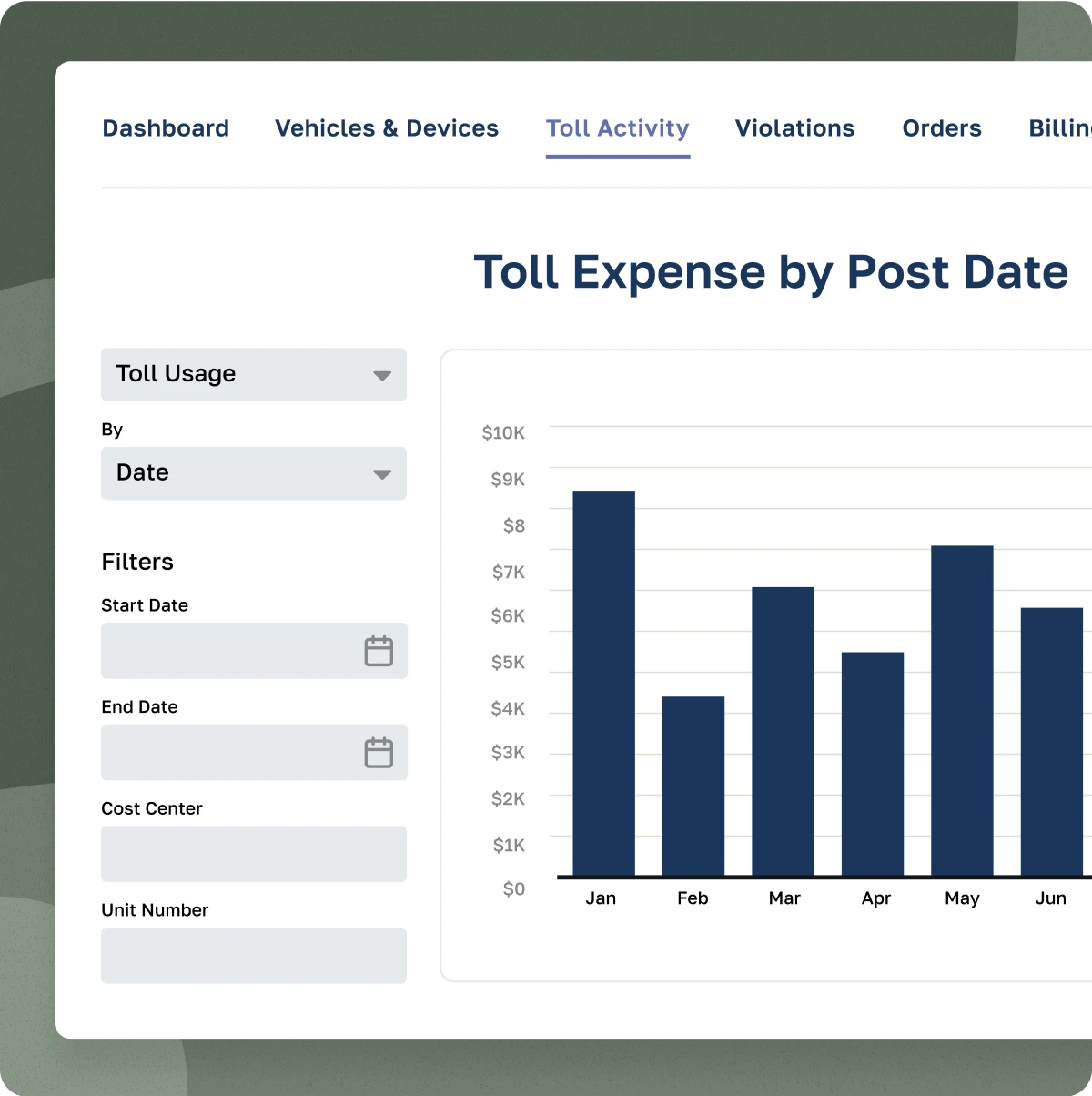This screenshot has width=1092, height=1096.
Task: Expand the Date dropdown arrow
Action: click(382, 474)
